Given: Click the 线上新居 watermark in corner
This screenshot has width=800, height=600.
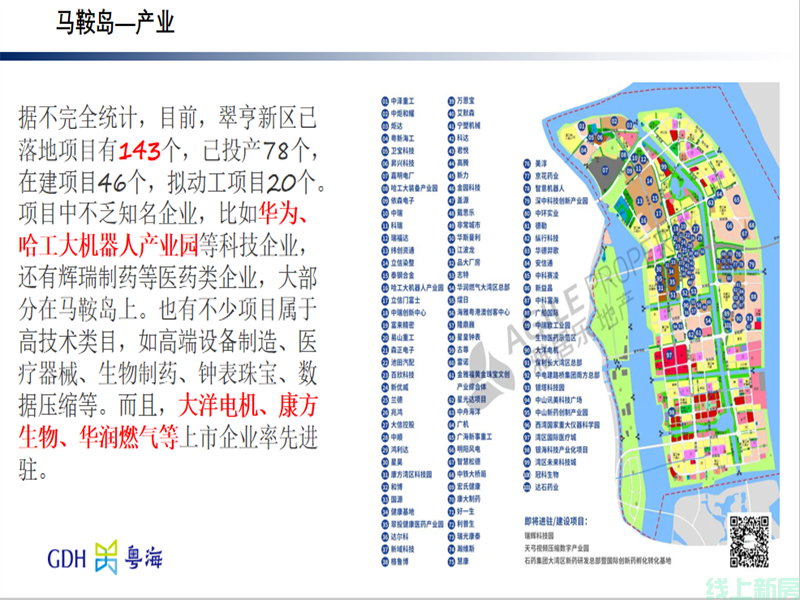Looking at the screenshot, I should pyautogui.click(x=757, y=586).
